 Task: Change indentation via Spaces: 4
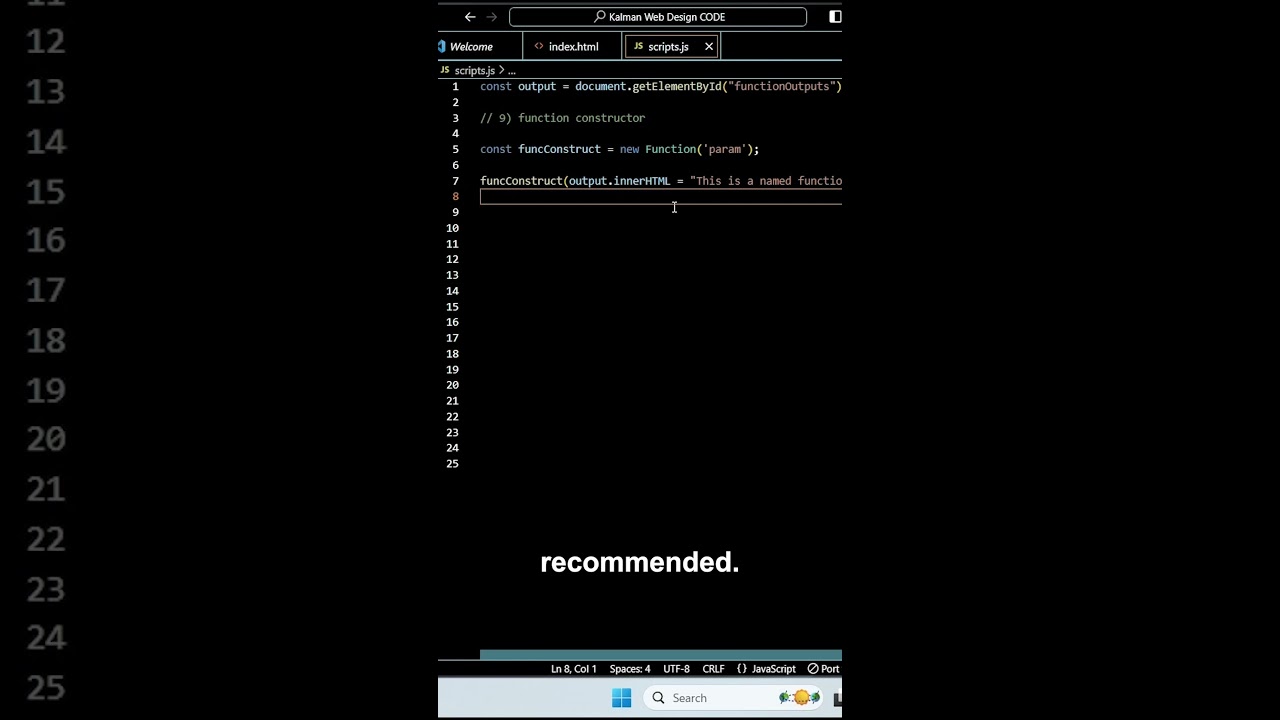(x=630, y=669)
